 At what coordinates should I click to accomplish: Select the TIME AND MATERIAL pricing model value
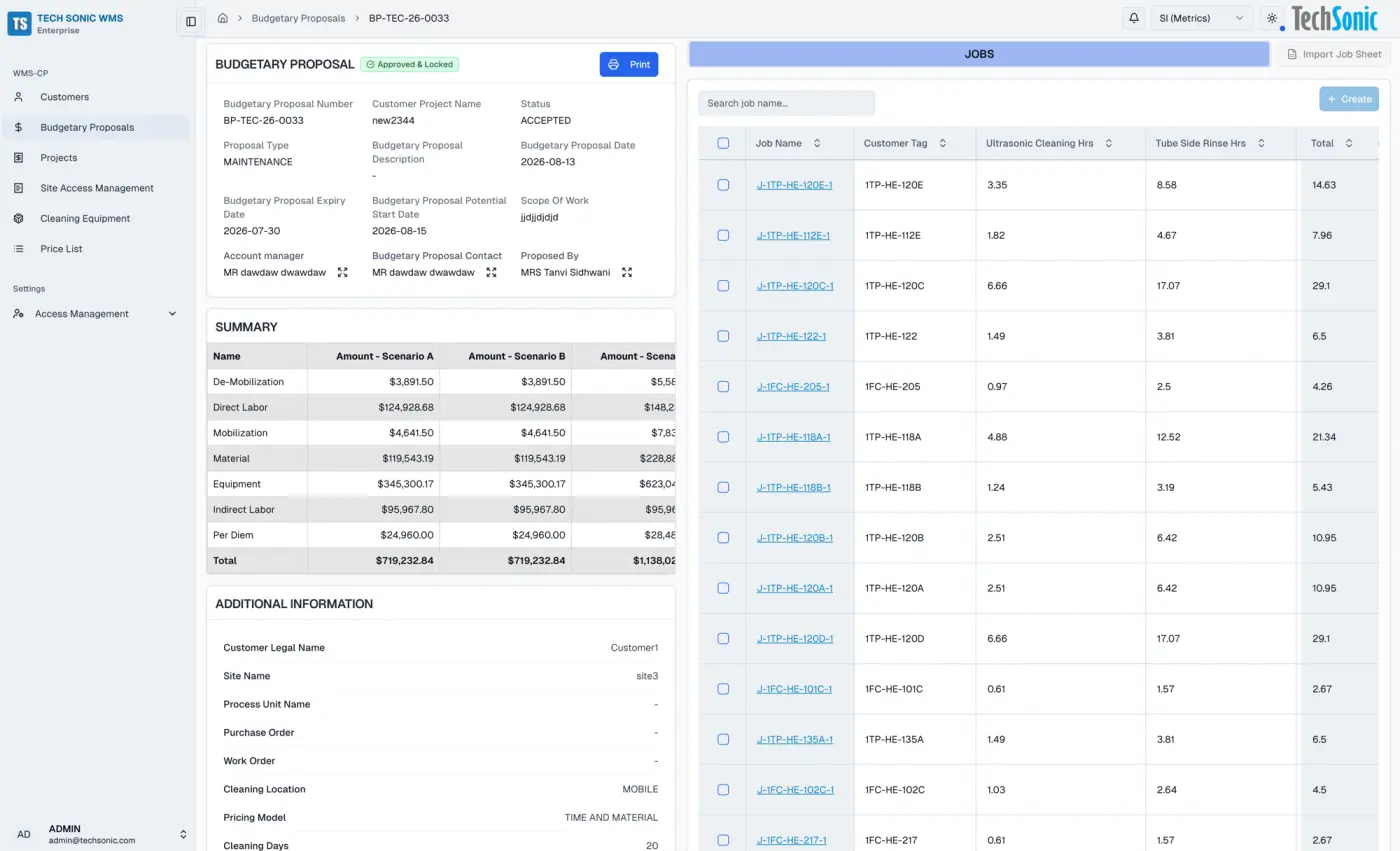(x=611, y=817)
